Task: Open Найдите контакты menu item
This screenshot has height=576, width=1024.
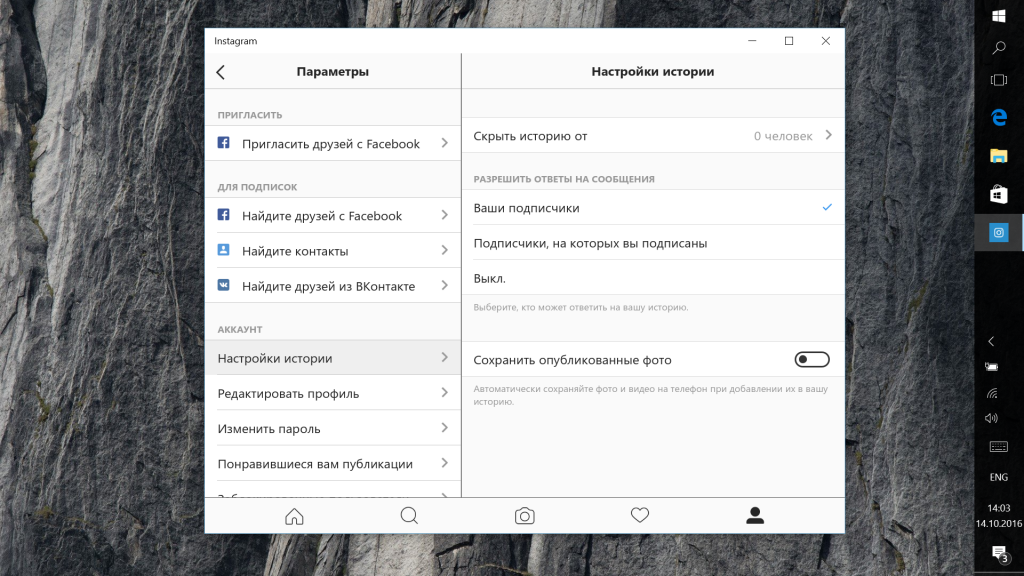Action: click(333, 250)
